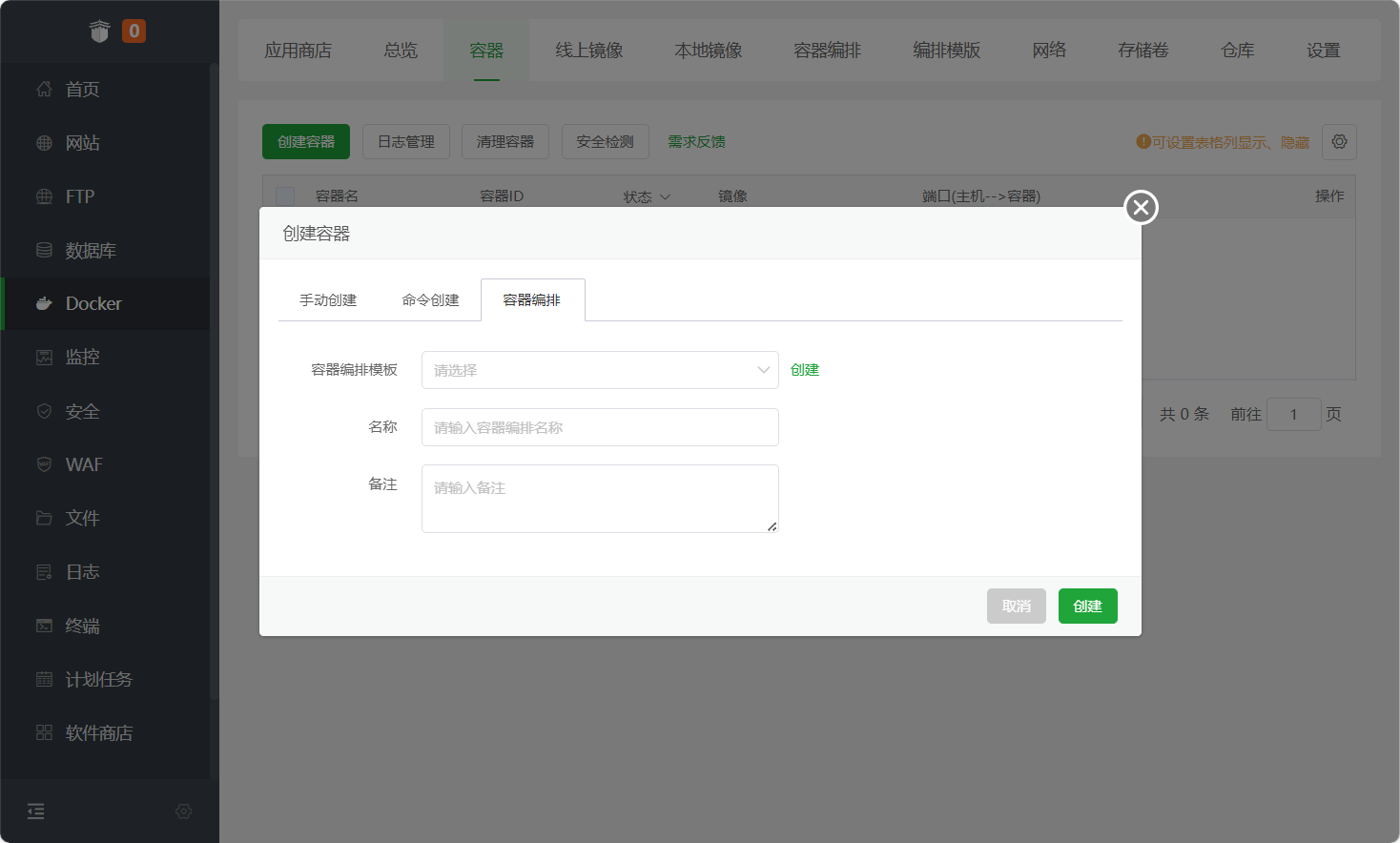Click the globe icon beside 网站
The height and width of the screenshot is (843, 1400).
(x=44, y=143)
